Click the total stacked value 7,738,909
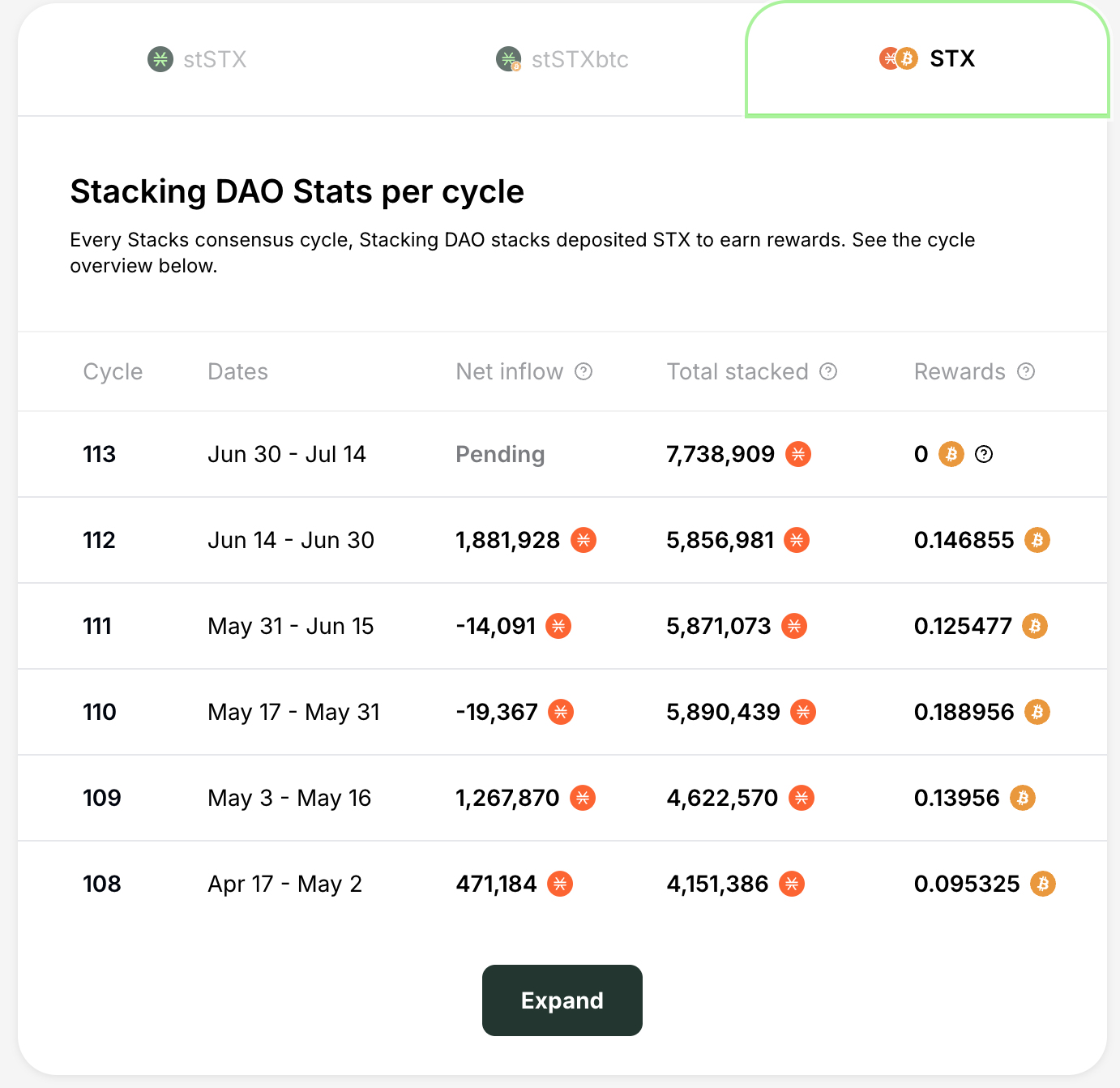 tap(720, 454)
